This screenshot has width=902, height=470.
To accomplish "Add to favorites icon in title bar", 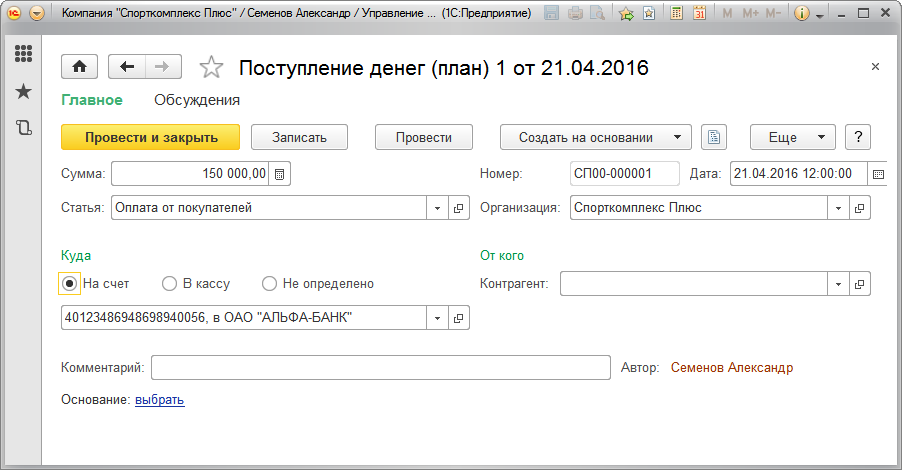I will click(x=626, y=13).
